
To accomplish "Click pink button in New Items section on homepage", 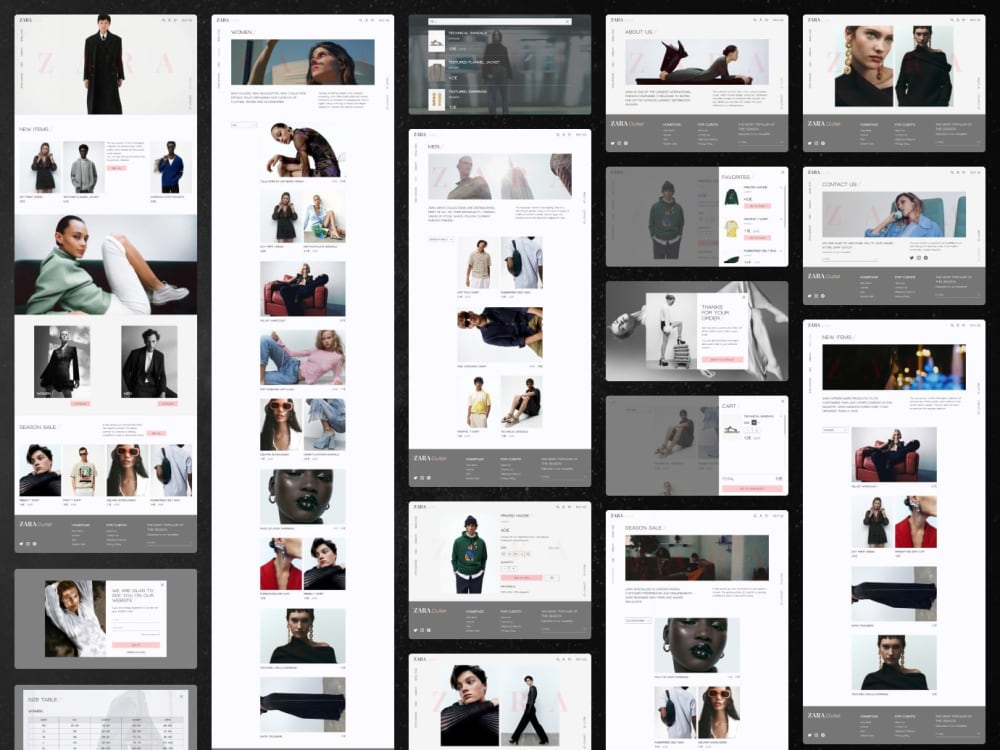I will click(x=117, y=168).
